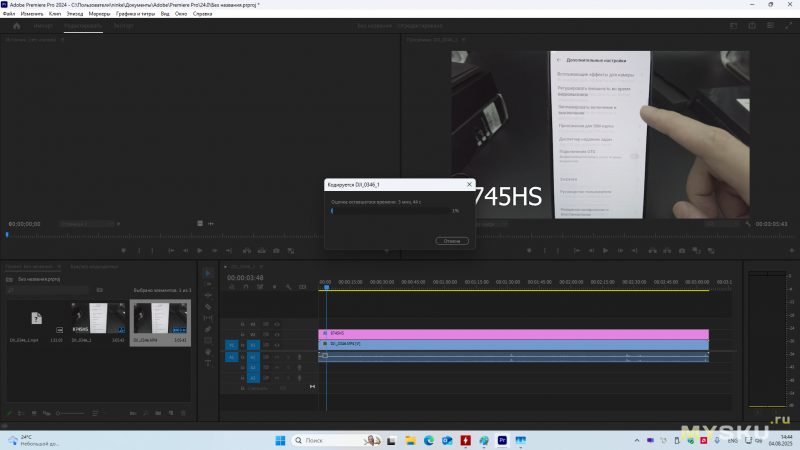
Task: Switch to Экспорт workspace tab
Action: pyautogui.click(x=123, y=26)
